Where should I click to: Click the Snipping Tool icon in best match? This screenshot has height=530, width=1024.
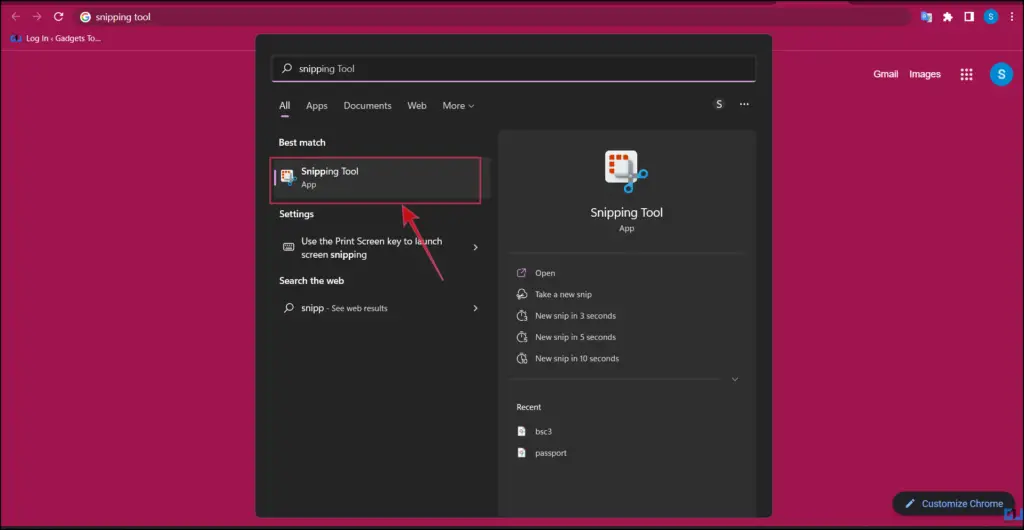click(288, 178)
